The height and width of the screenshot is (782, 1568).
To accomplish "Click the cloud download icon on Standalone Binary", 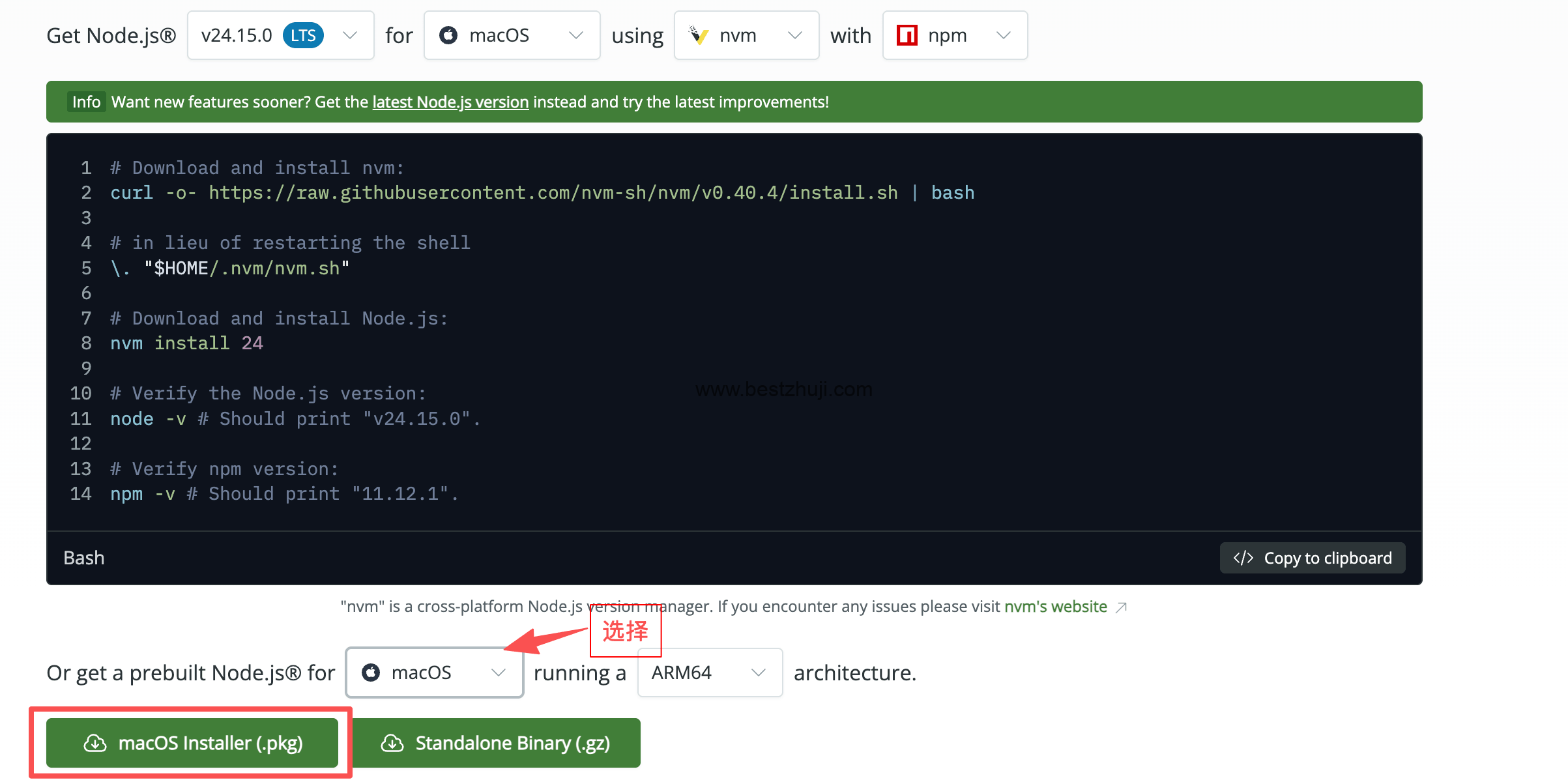I will tap(392, 743).
